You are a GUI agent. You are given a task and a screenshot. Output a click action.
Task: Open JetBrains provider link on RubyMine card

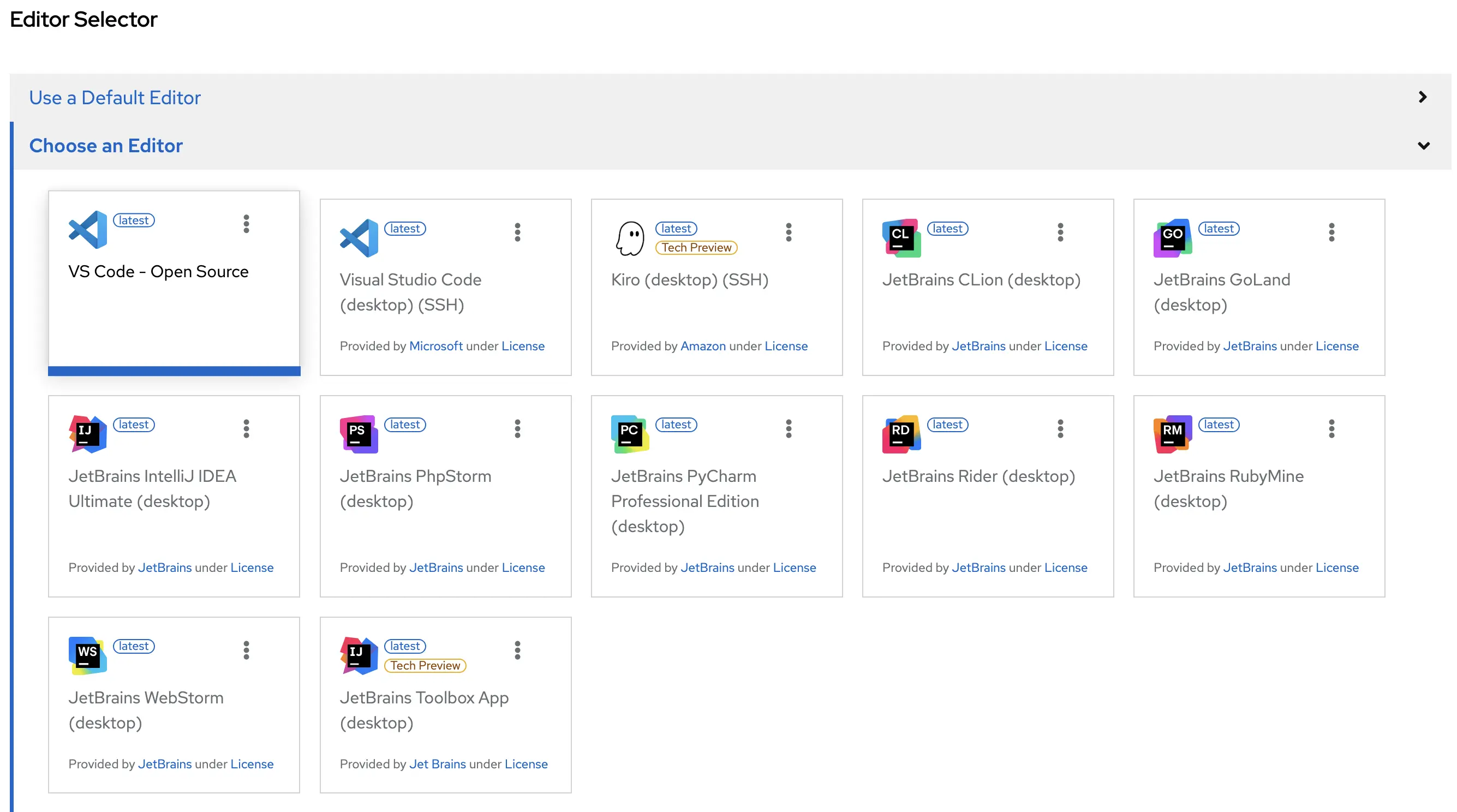click(1250, 568)
